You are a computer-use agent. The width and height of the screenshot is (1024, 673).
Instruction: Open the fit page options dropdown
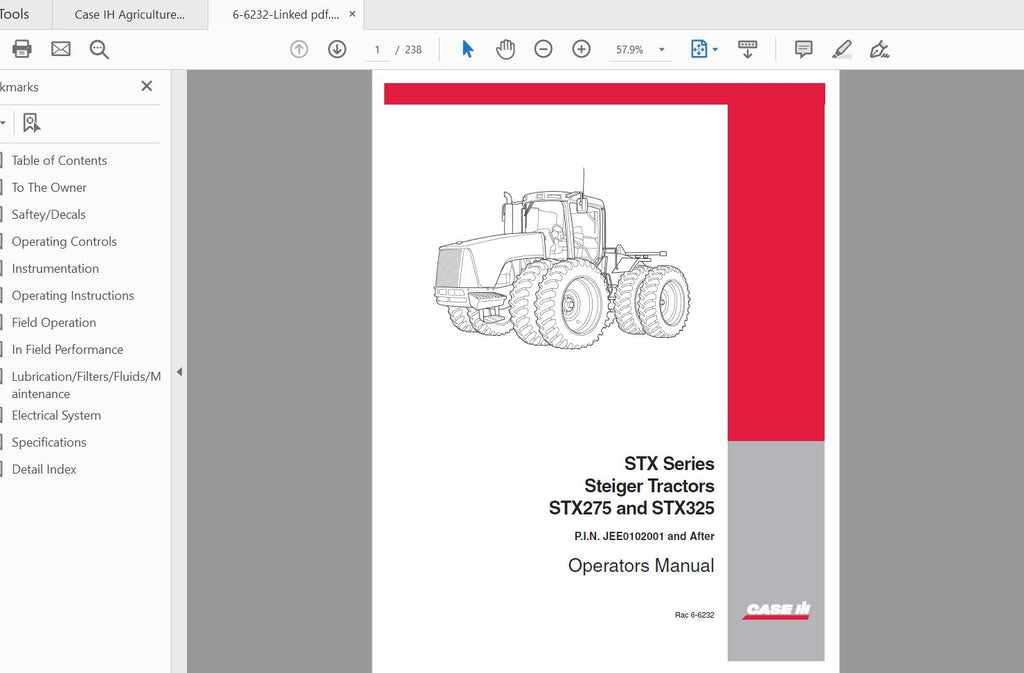pos(715,50)
